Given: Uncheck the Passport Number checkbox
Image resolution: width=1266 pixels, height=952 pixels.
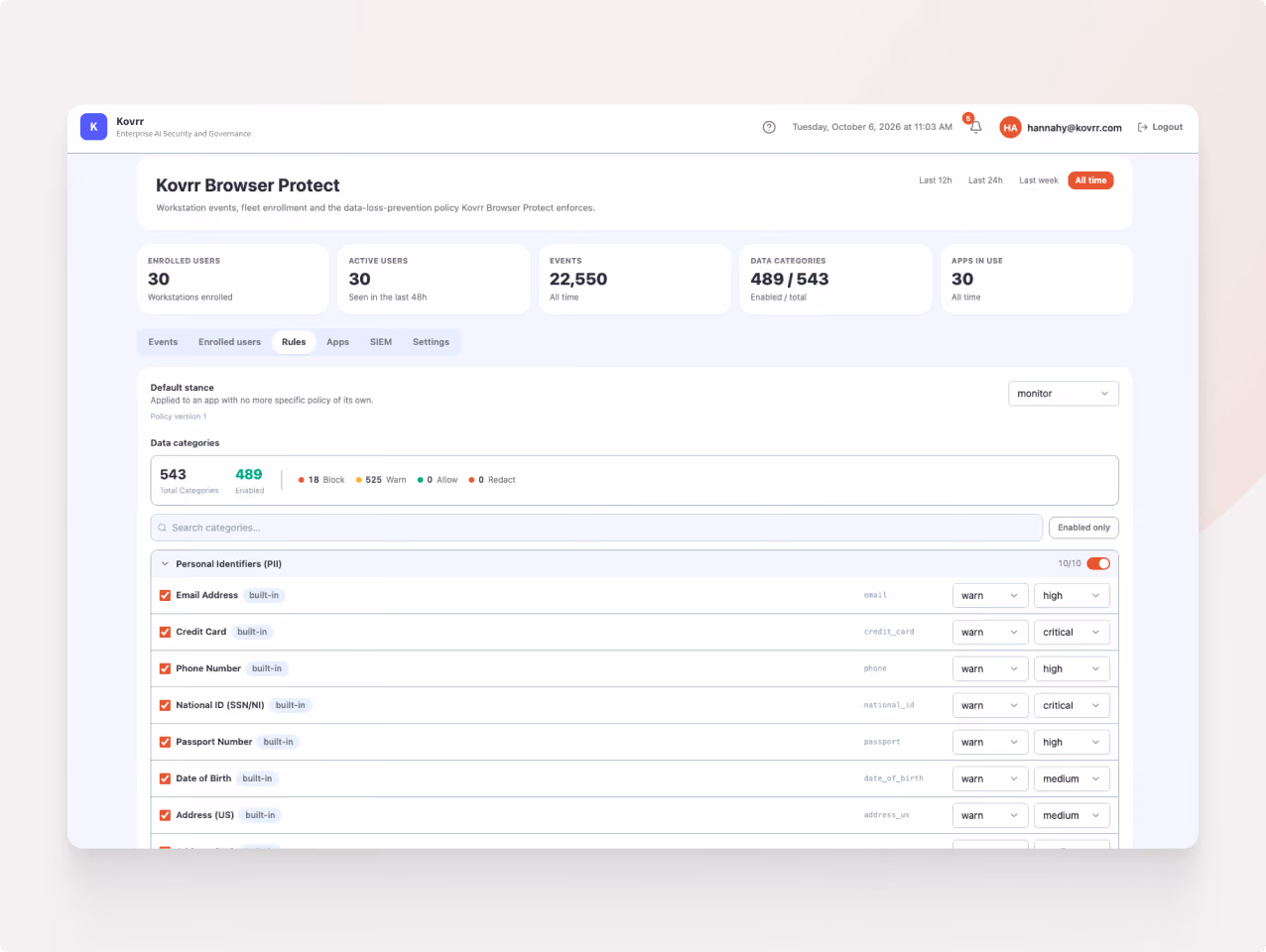Looking at the screenshot, I should pos(165,742).
